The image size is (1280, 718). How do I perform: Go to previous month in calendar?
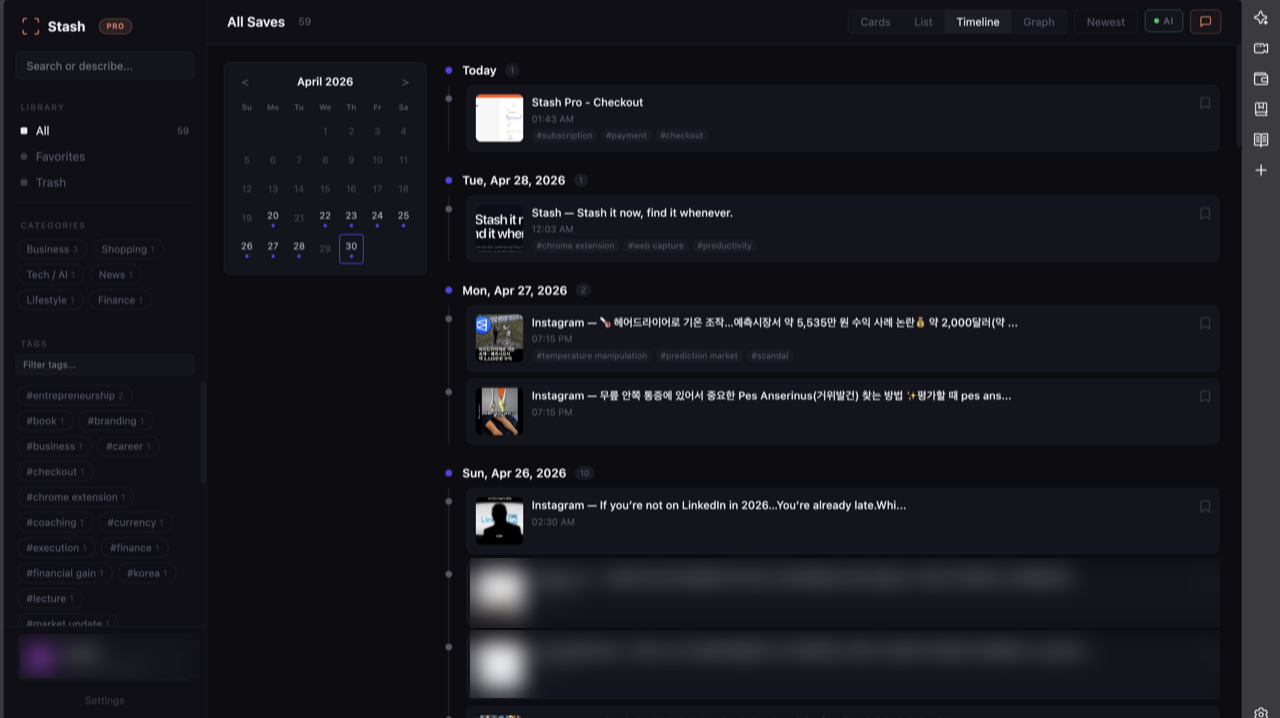(245, 82)
